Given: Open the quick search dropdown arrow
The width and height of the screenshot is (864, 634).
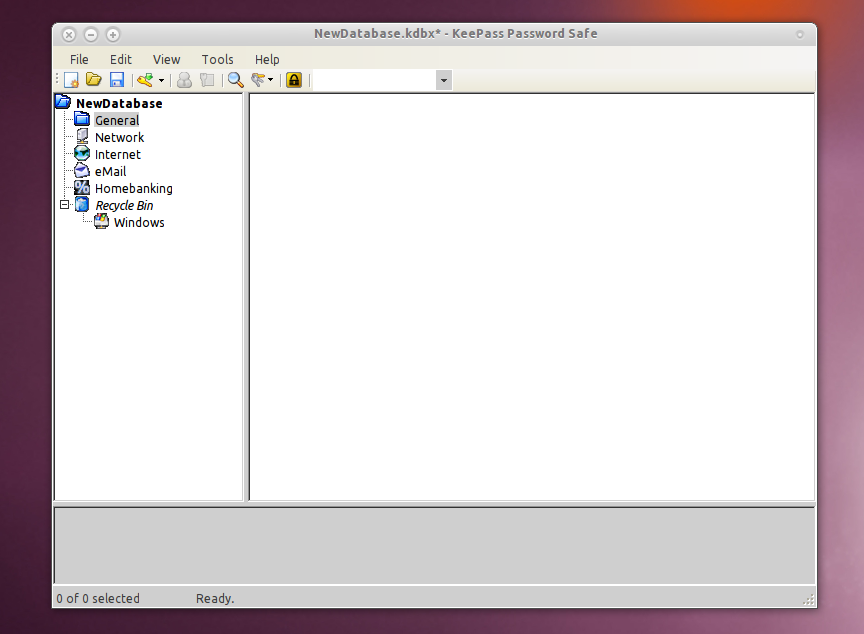Looking at the screenshot, I should coord(444,80).
